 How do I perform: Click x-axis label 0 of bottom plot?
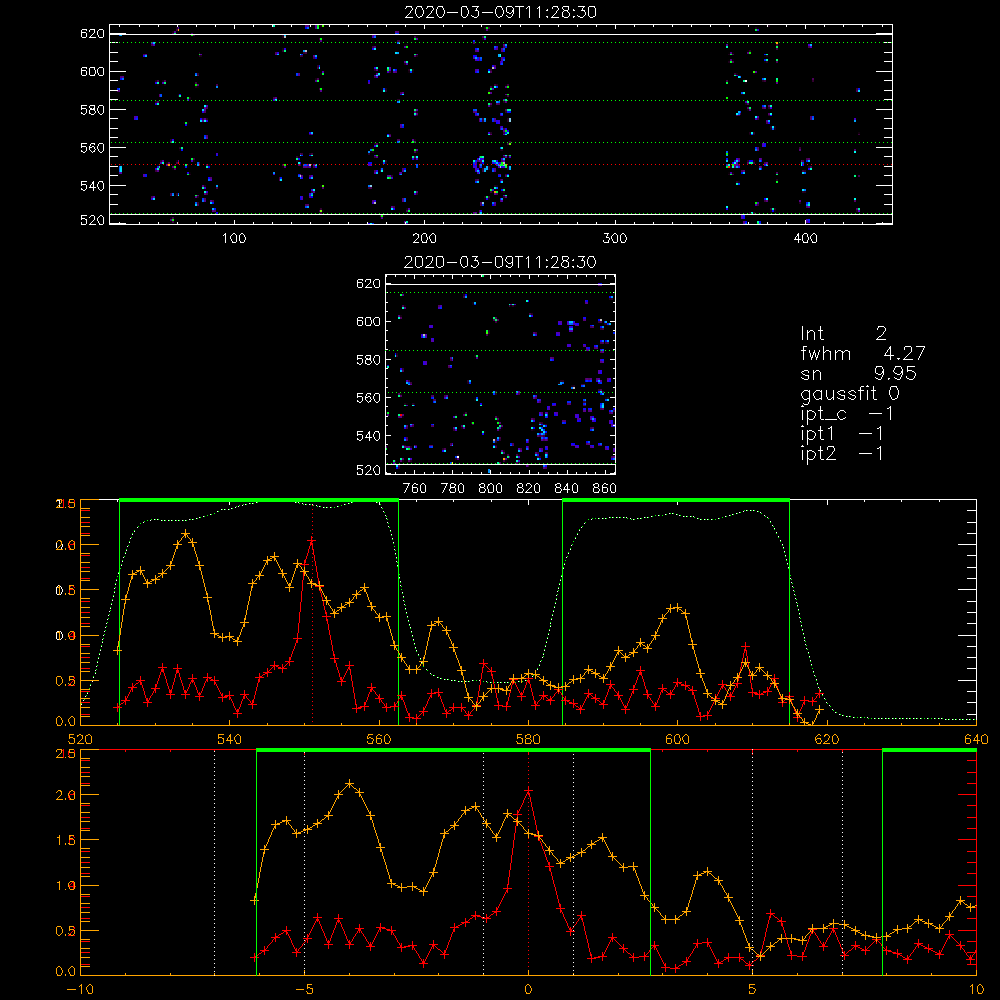[x=528, y=990]
